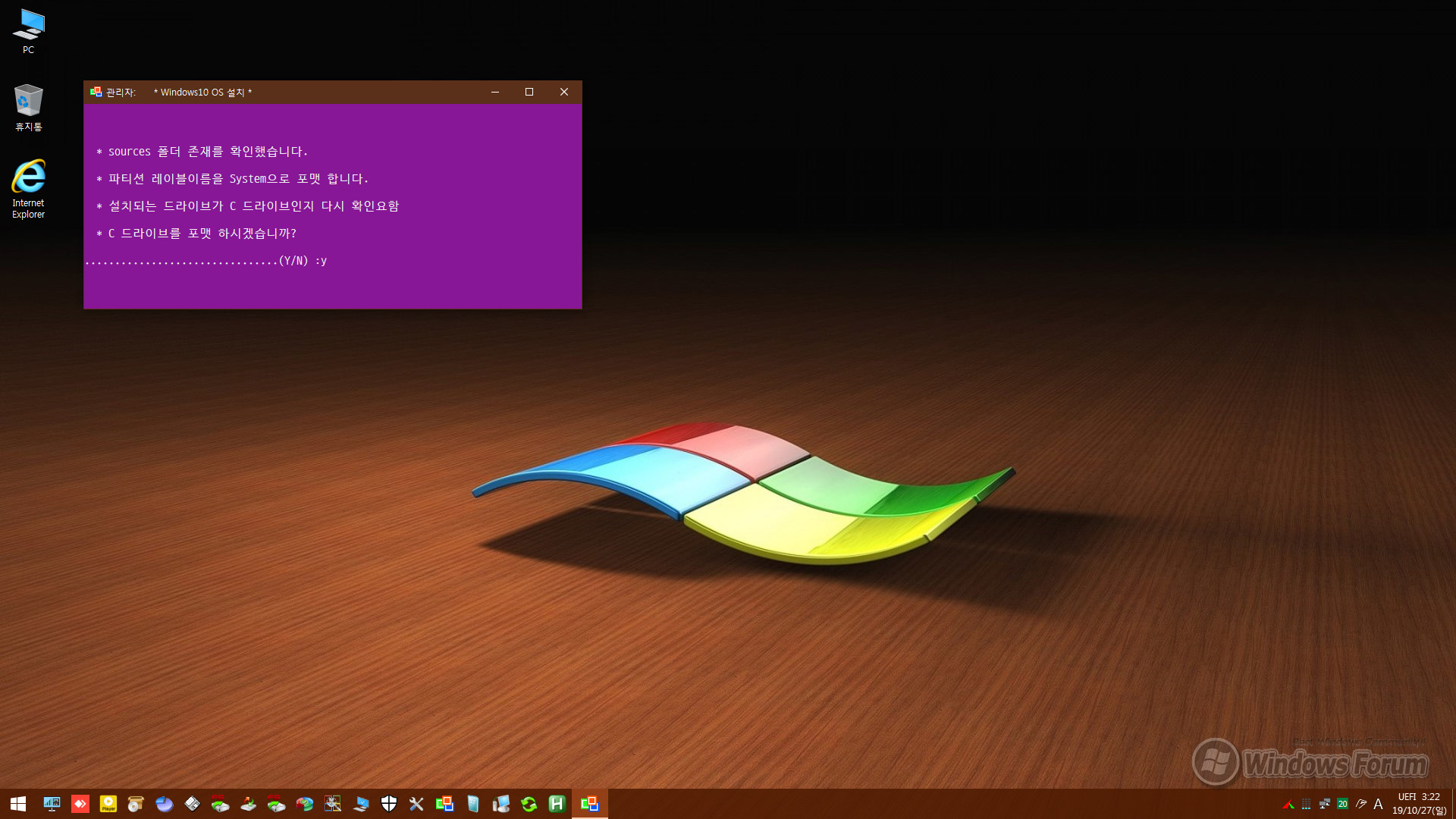Minimize the Windows10 OS 설치 window
The height and width of the screenshot is (819, 1456).
tap(495, 92)
